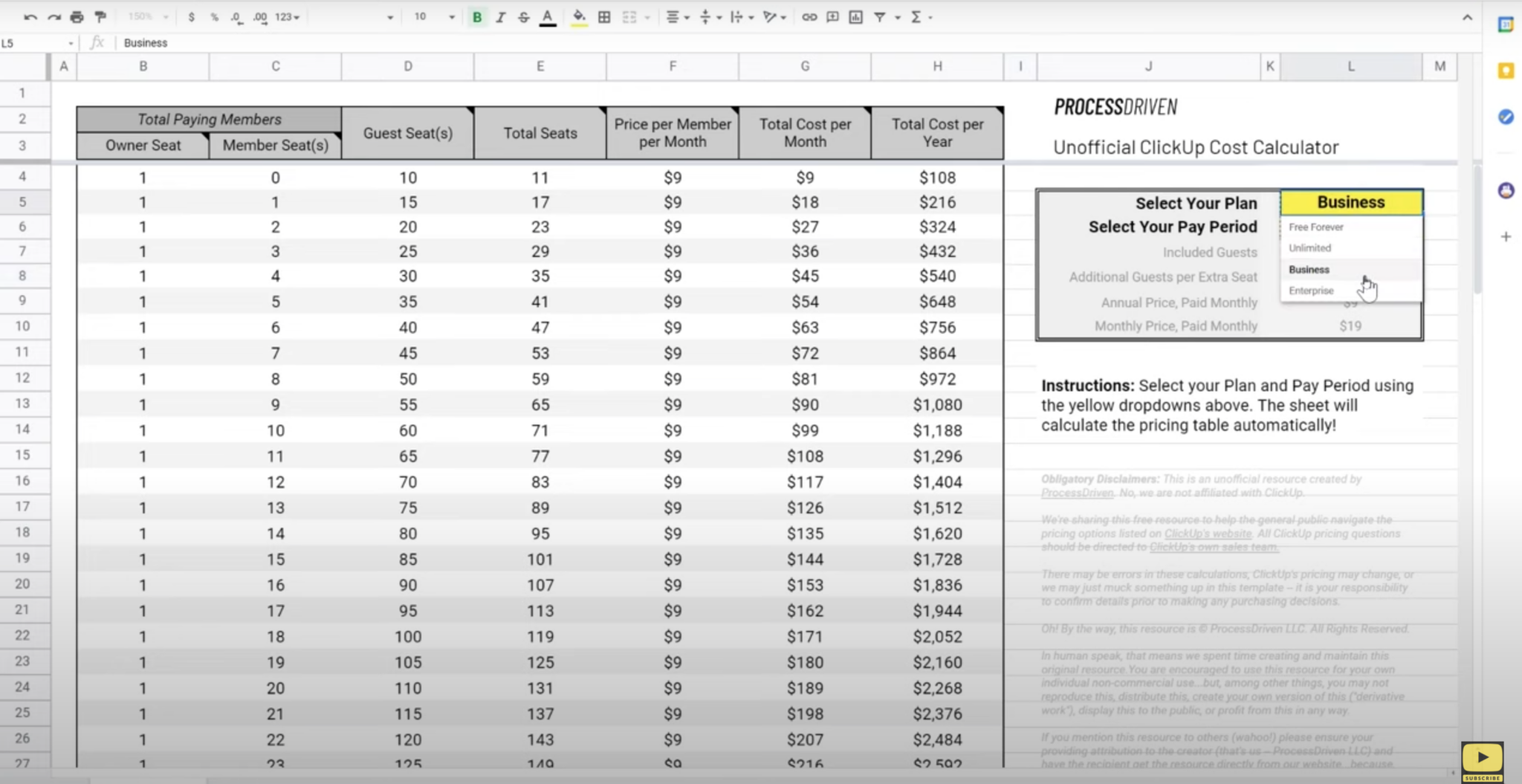Open text rotation dropdown

(774, 17)
